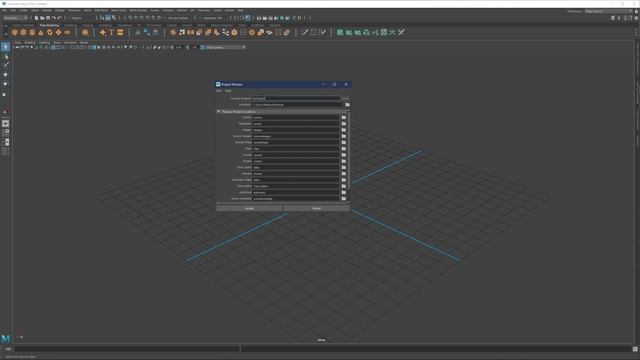This screenshot has height=360, width=640.
Task: Click New button beside Current Project field
Action: (345, 98)
